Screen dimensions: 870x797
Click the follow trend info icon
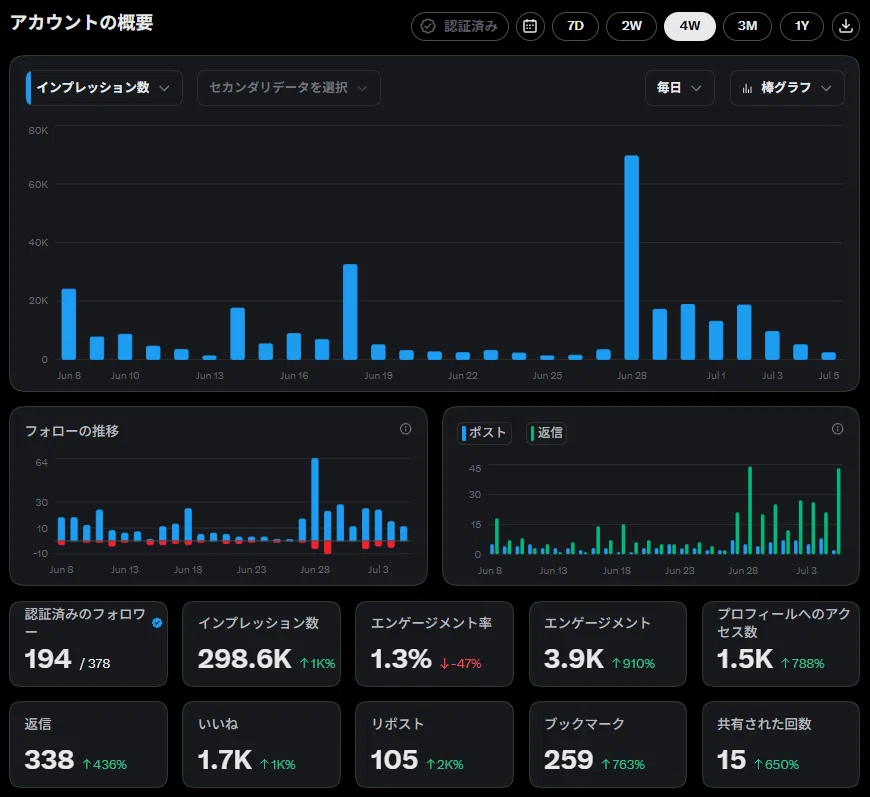(x=406, y=429)
